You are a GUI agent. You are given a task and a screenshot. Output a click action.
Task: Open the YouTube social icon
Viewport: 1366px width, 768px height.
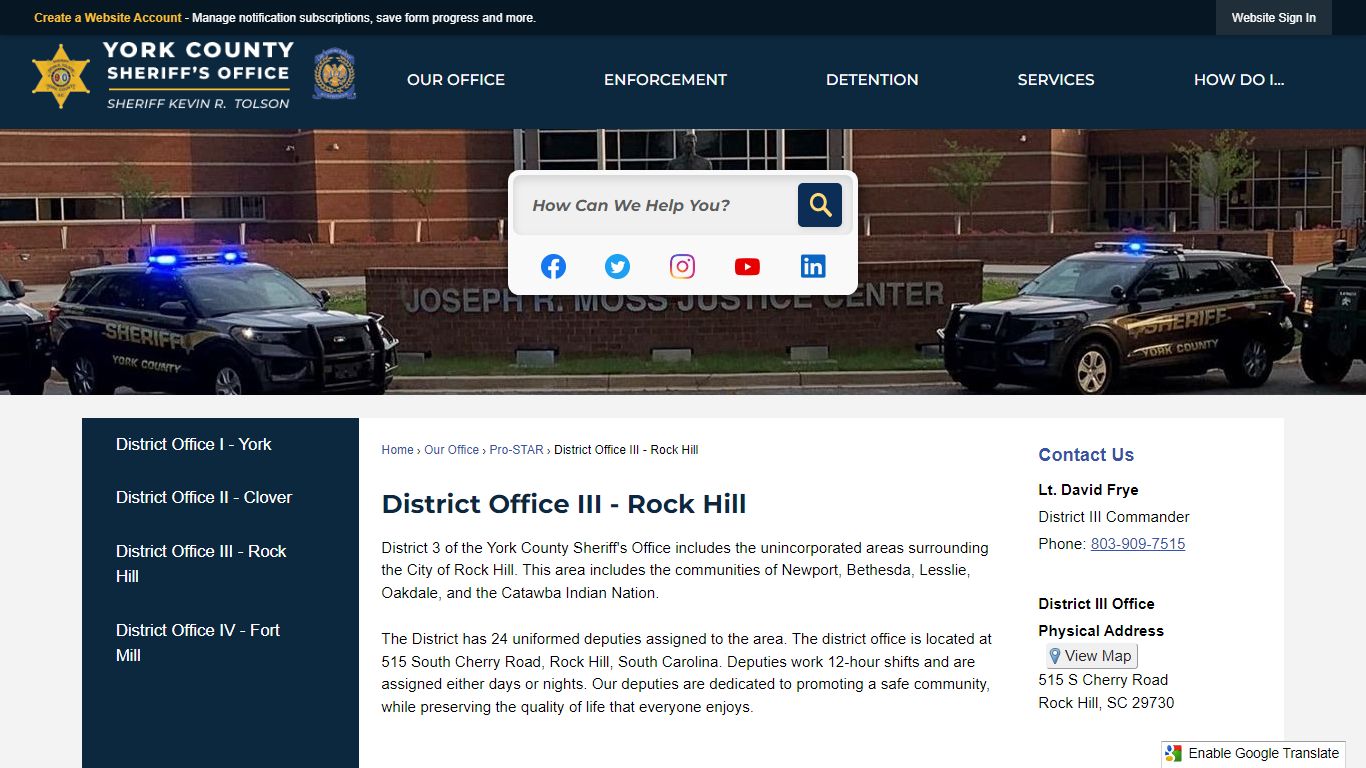(747, 266)
